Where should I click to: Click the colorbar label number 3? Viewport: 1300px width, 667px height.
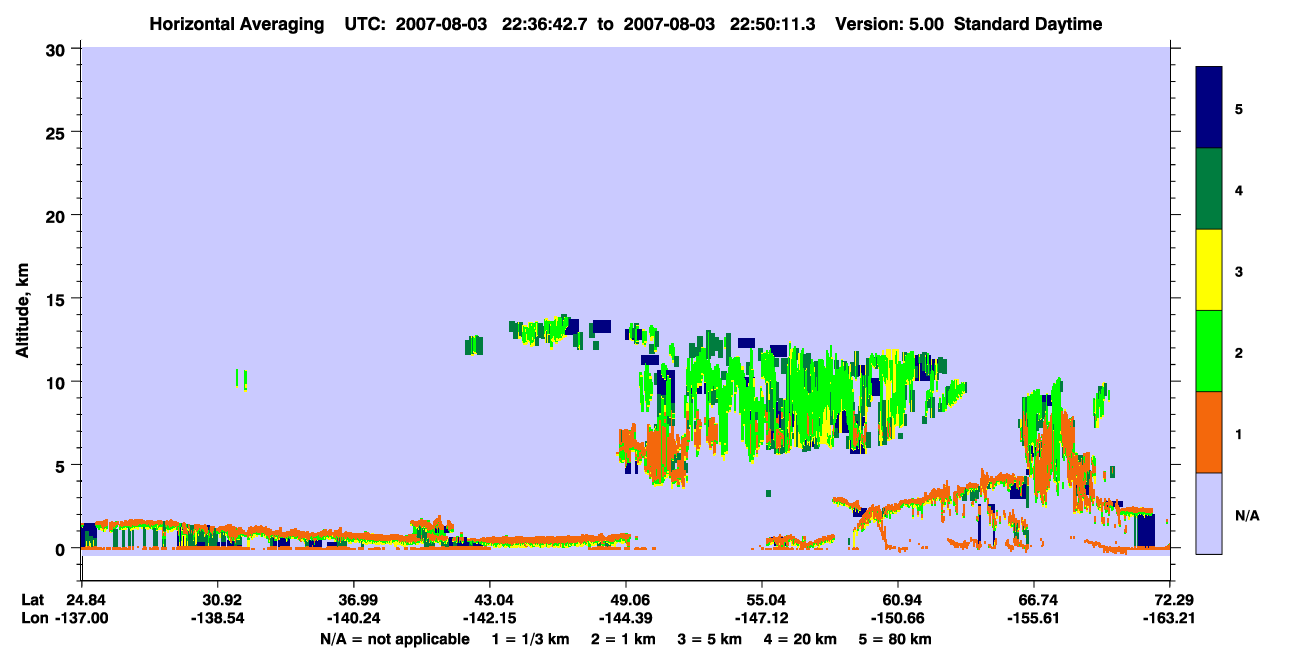pyautogui.click(x=1239, y=271)
